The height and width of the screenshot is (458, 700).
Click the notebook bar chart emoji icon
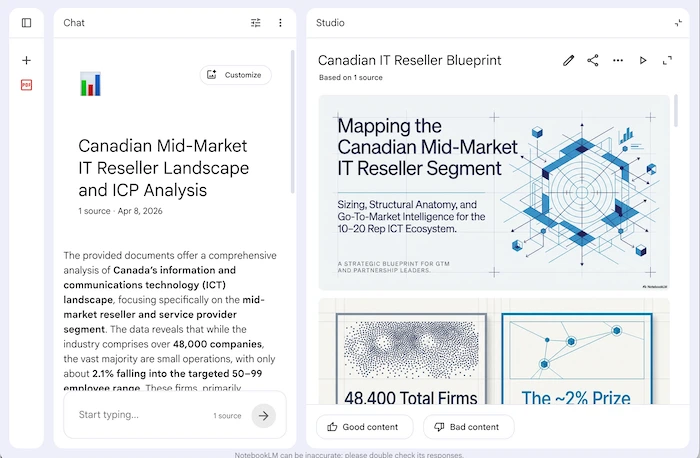point(91,84)
